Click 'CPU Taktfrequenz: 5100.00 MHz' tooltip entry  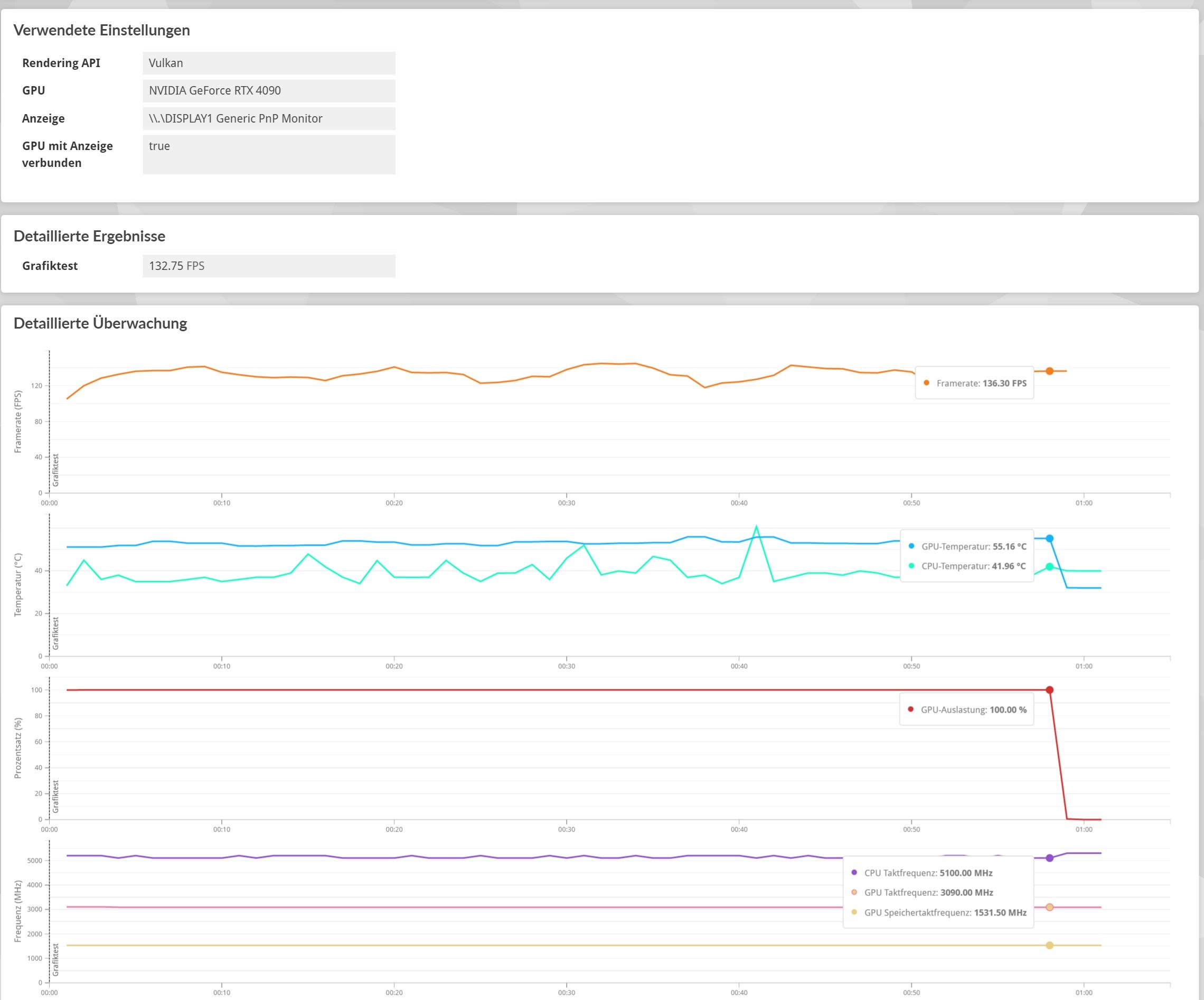coord(928,873)
